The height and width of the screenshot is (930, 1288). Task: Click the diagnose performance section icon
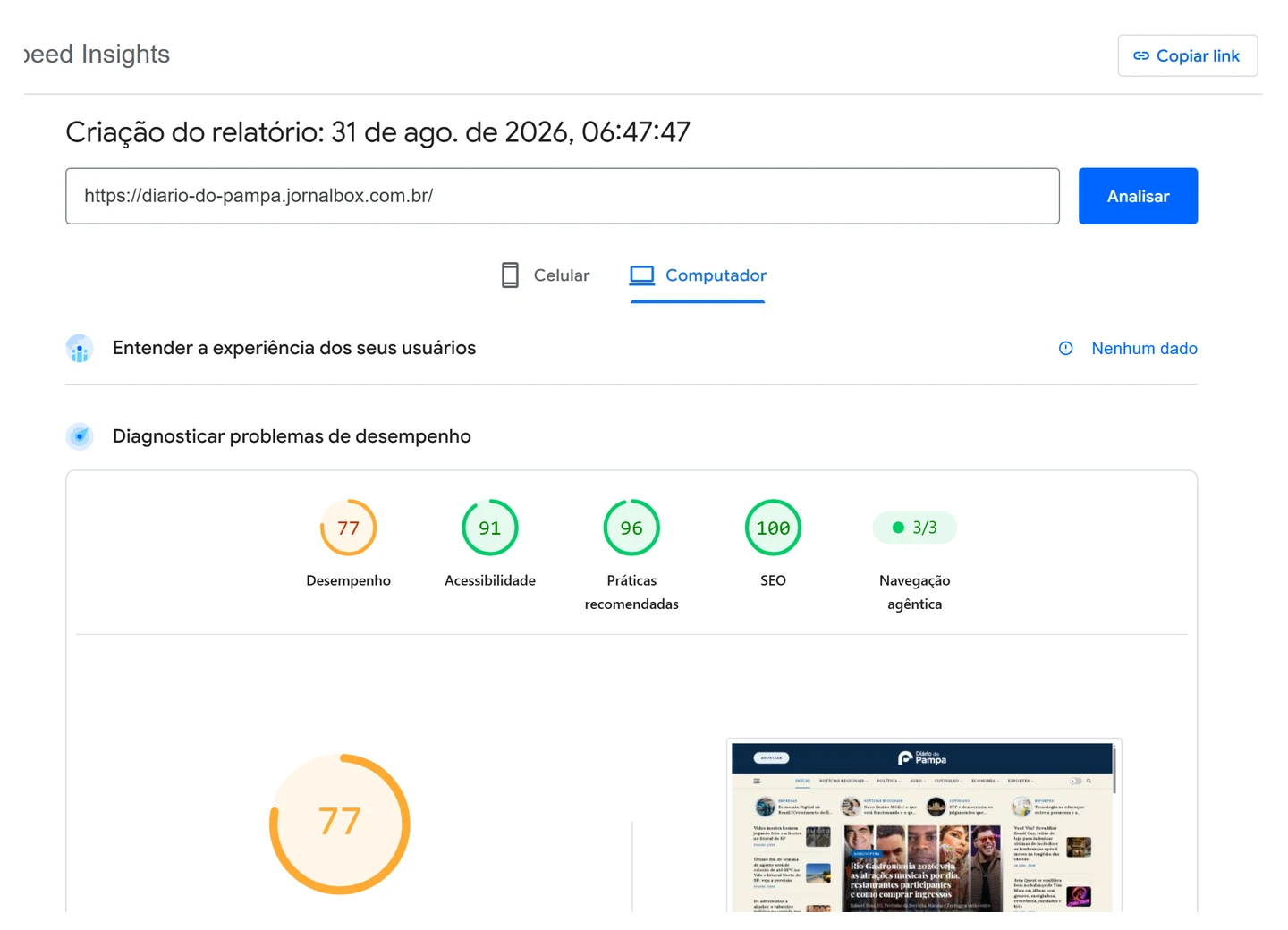[80, 436]
